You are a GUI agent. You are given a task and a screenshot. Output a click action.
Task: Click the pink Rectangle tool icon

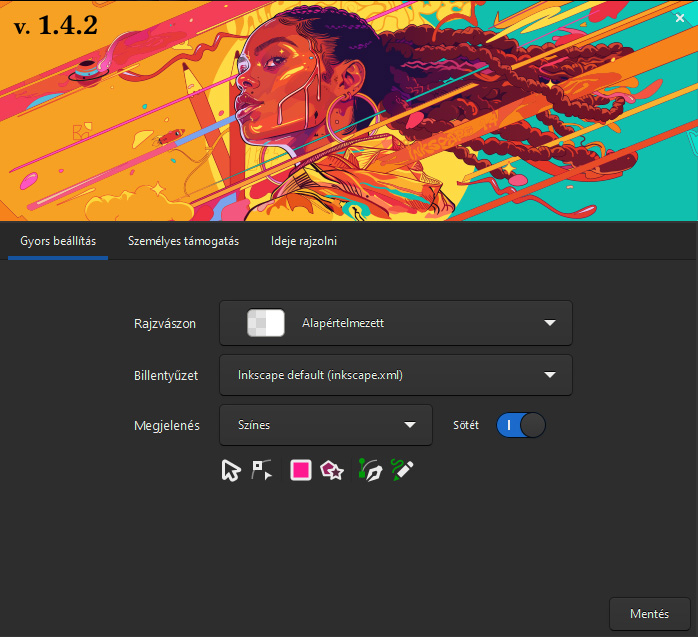tap(301, 470)
